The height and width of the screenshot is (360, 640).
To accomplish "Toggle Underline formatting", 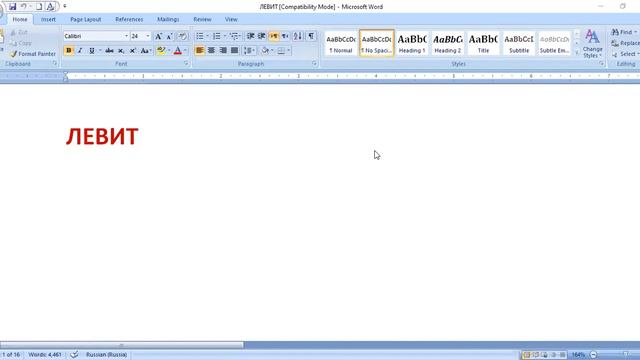I will pos(92,51).
